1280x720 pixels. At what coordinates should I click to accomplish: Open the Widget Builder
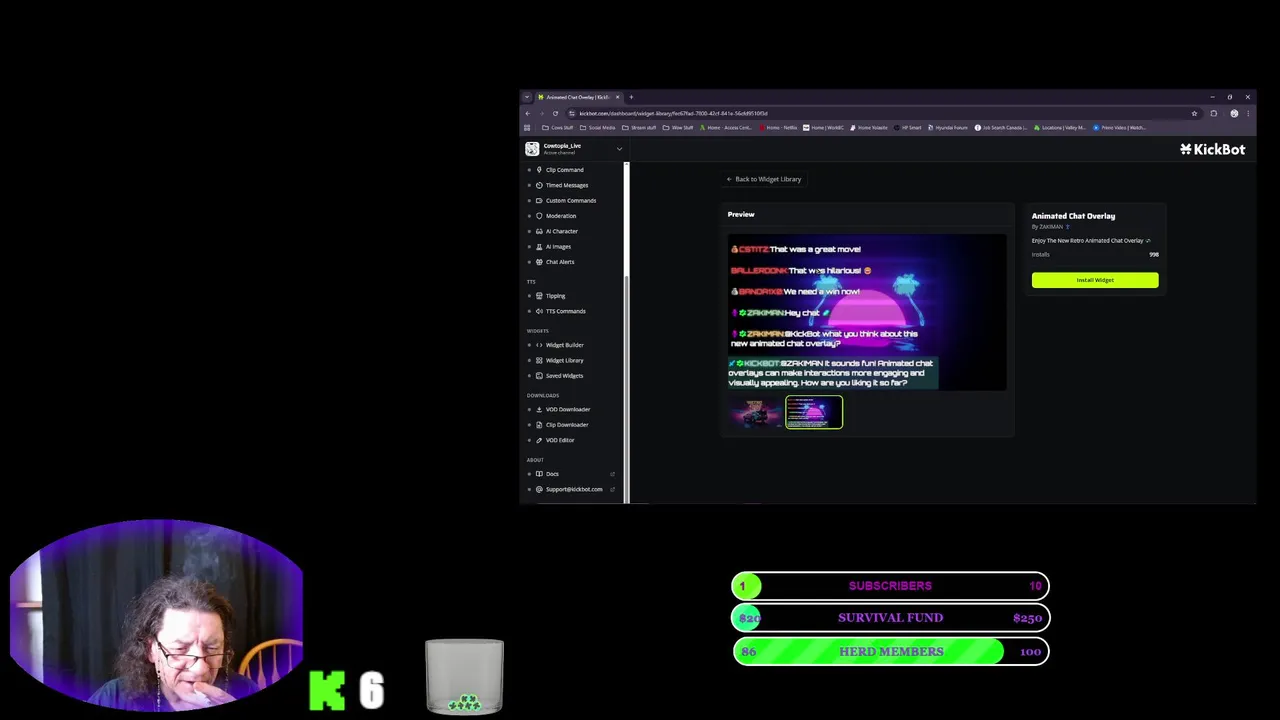pyautogui.click(x=564, y=345)
